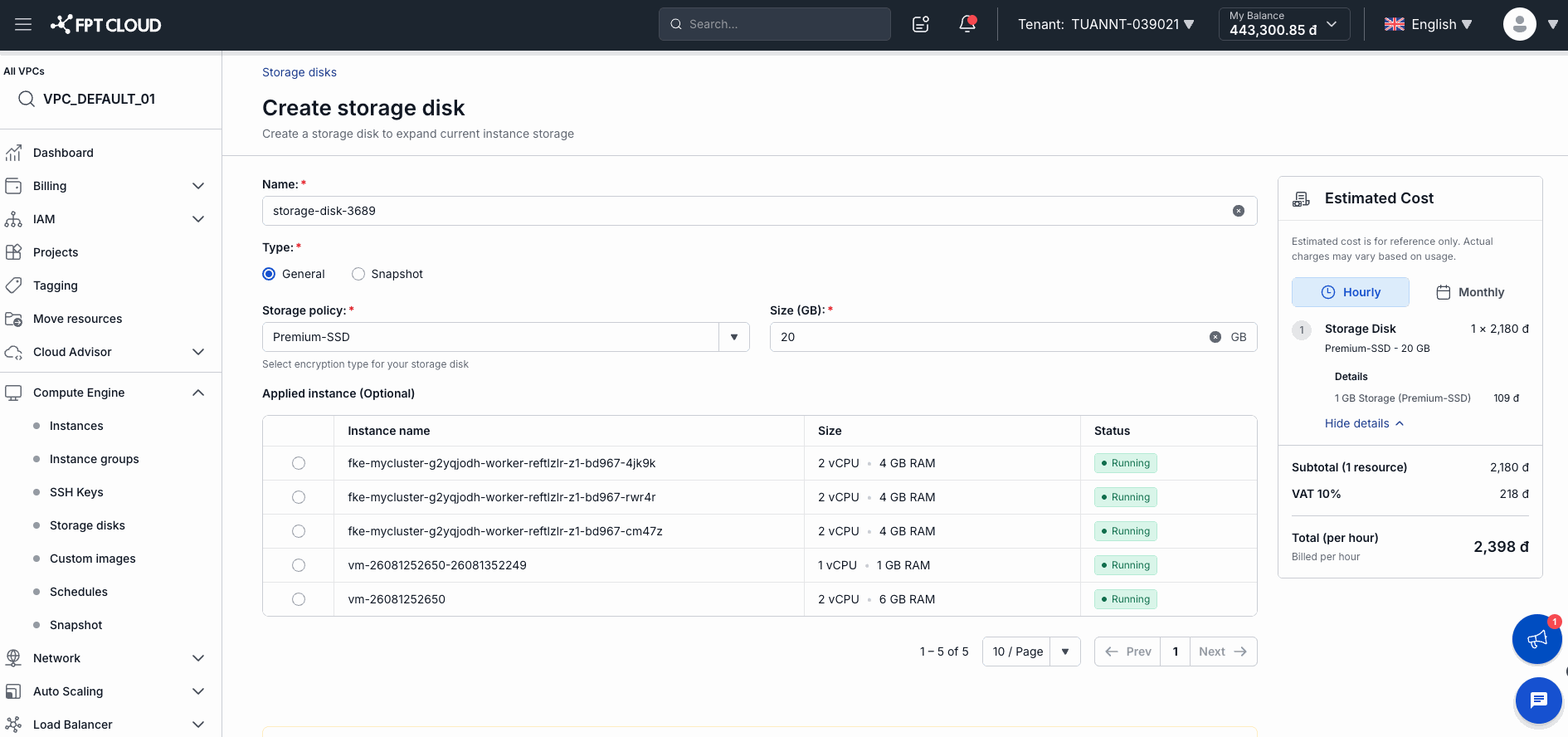1568x737 pixels.
Task: Click the Dashboard chart icon
Action: [13, 153]
